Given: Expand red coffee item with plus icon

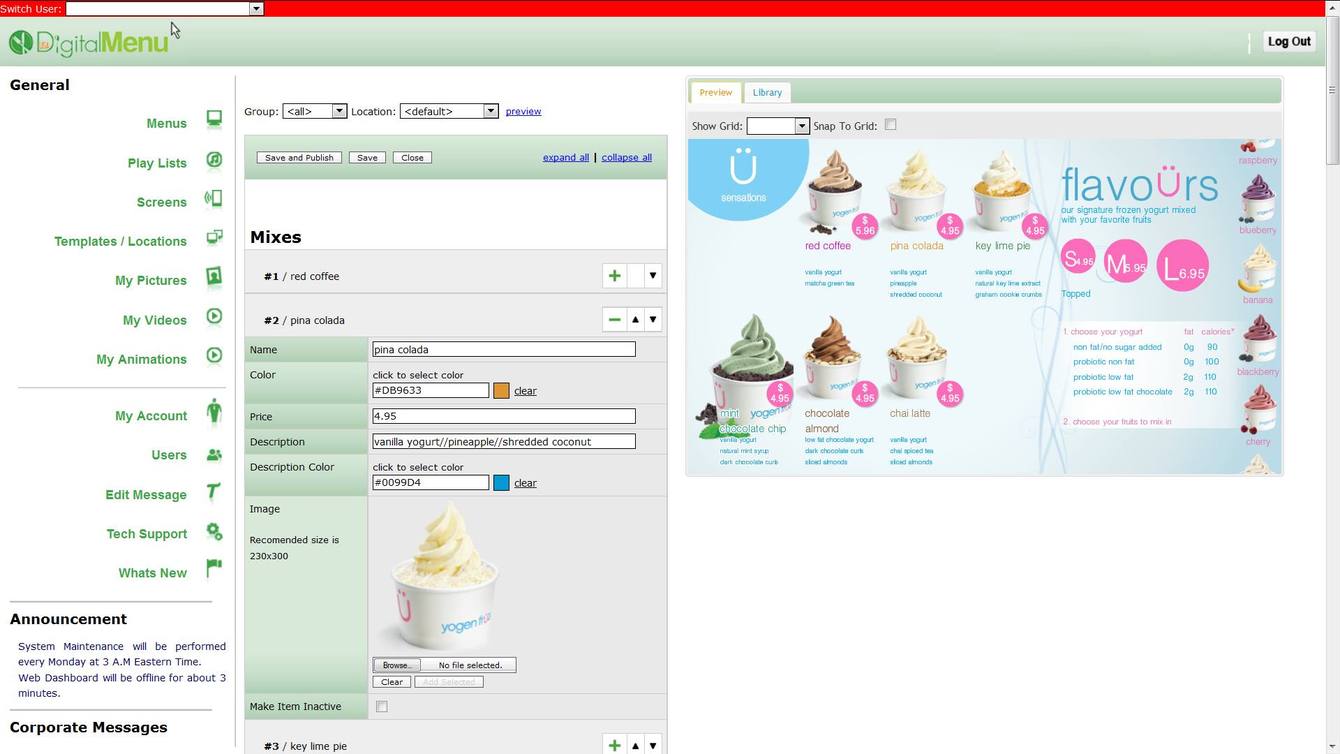Looking at the screenshot, I should point(615,276).
